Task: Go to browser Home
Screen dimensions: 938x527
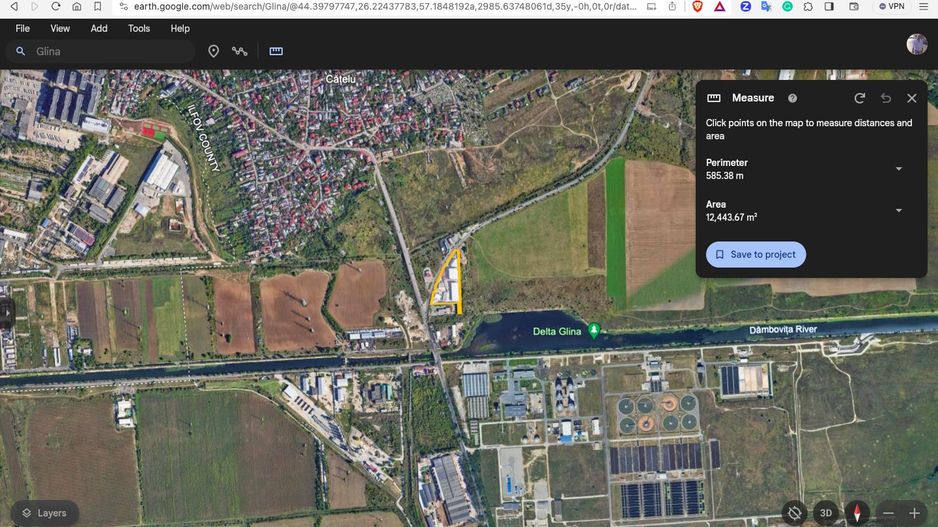Action: click(x=77, y=7)
